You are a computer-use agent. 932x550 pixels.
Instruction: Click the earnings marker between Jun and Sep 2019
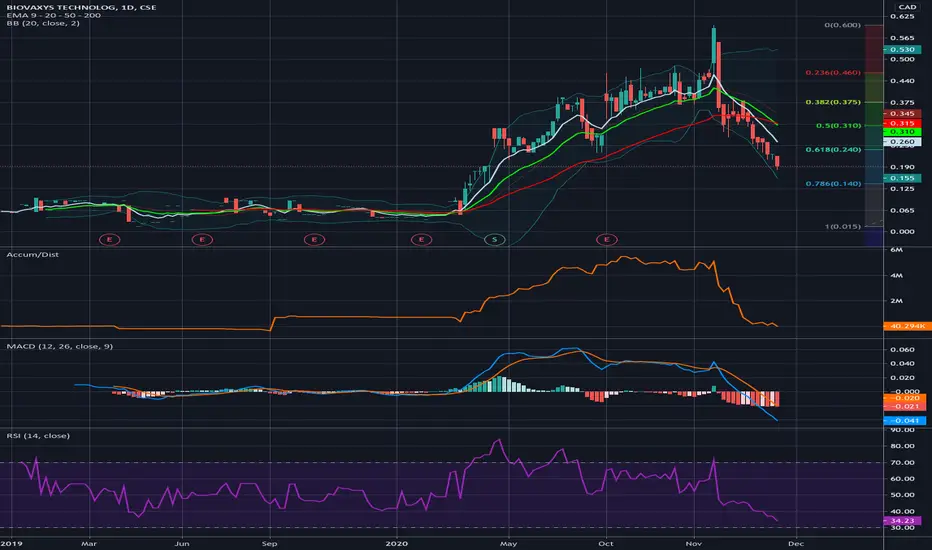[x=202, y=240]
